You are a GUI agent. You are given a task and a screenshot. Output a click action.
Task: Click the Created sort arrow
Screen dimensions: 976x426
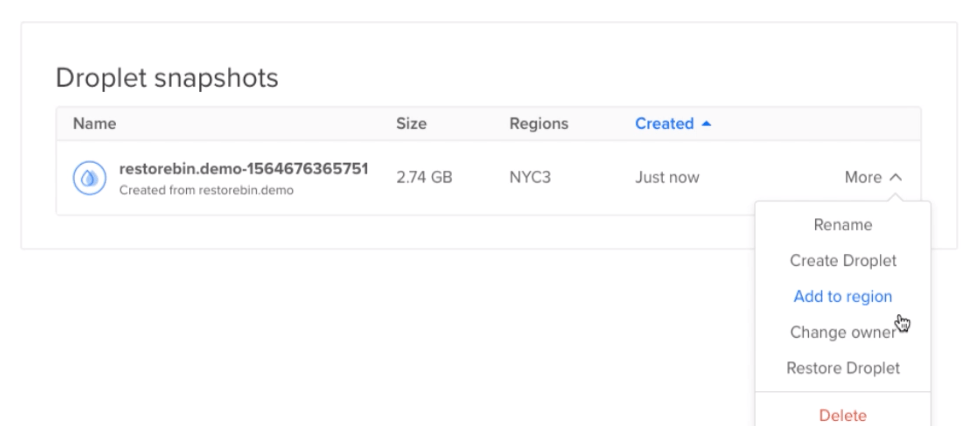click(706, 124)
